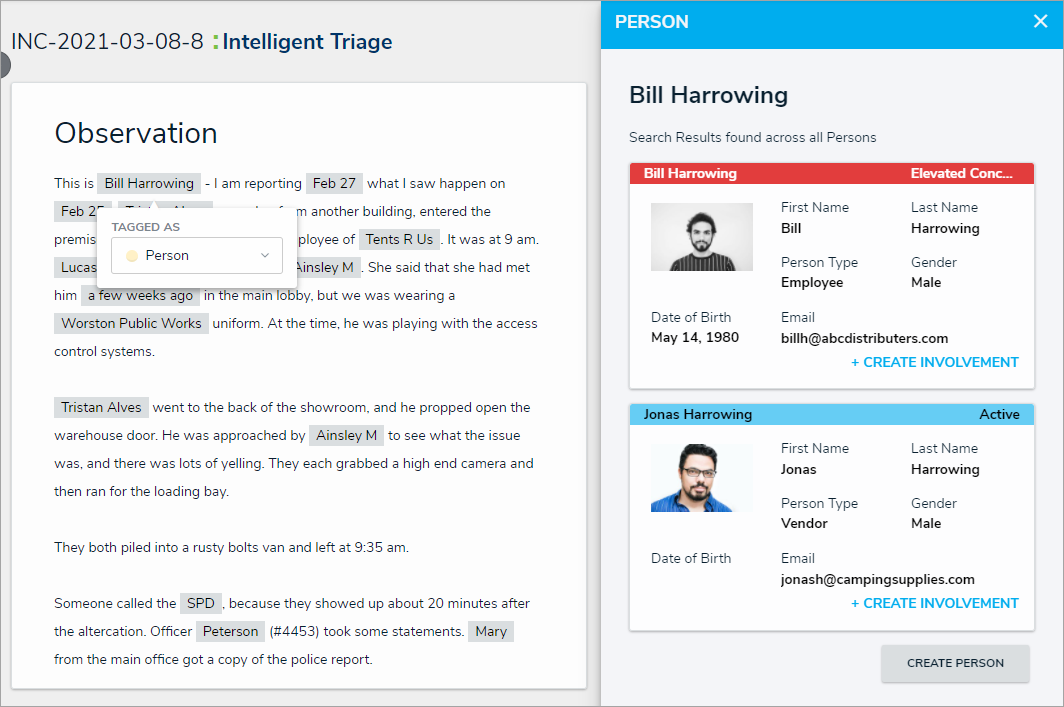The height and width of the screenshot is (707, 1064).
Task: Select the Worston Public Works tag
Action: (x=131, y=324)
